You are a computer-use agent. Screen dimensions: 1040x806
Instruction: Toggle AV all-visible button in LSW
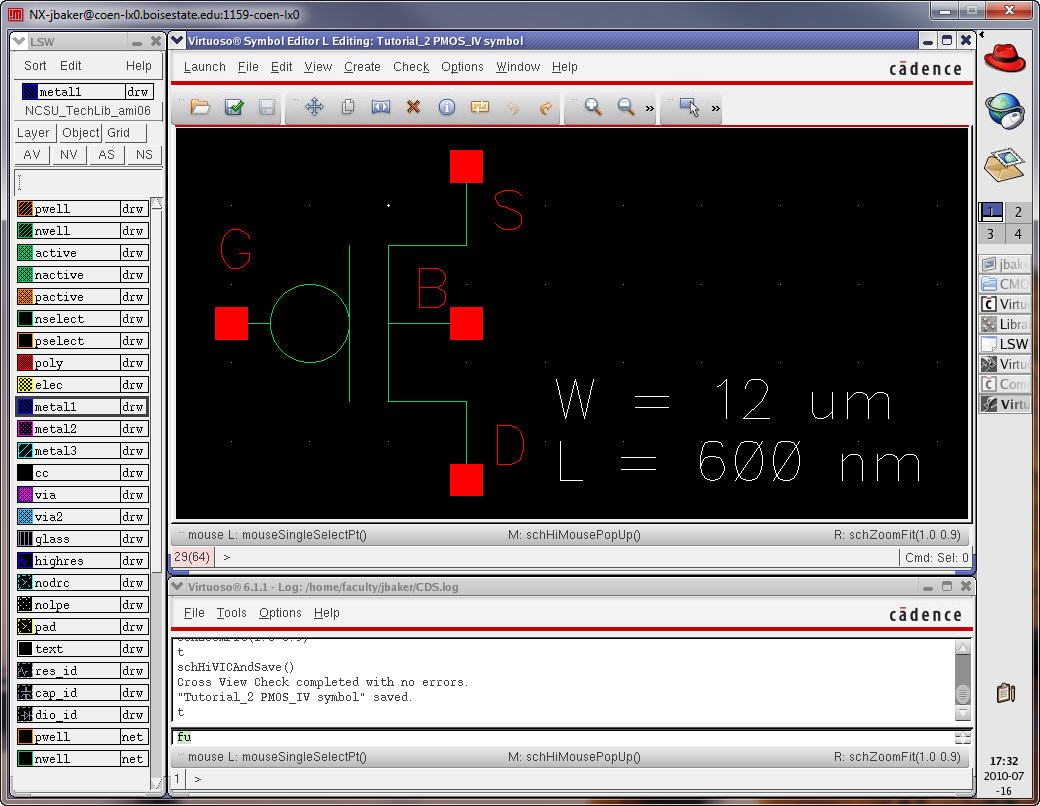tap(32, 155)
